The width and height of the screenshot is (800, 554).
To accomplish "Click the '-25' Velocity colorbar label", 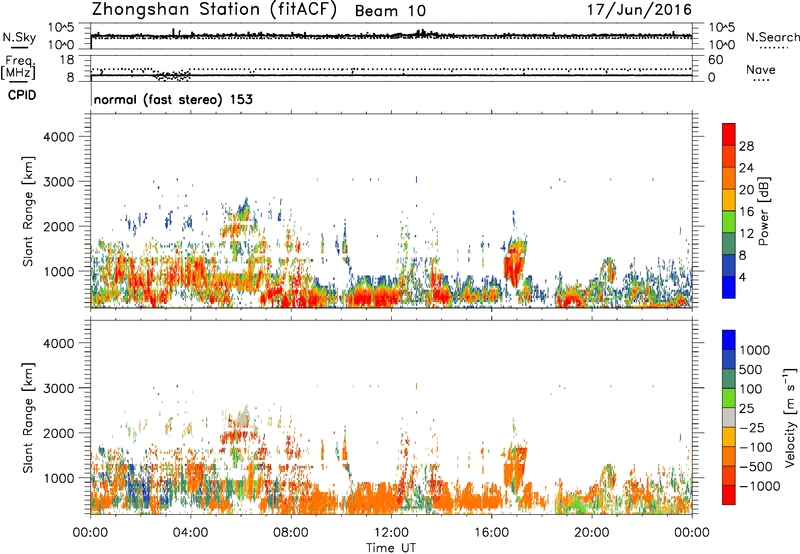I will click(751, 428).
